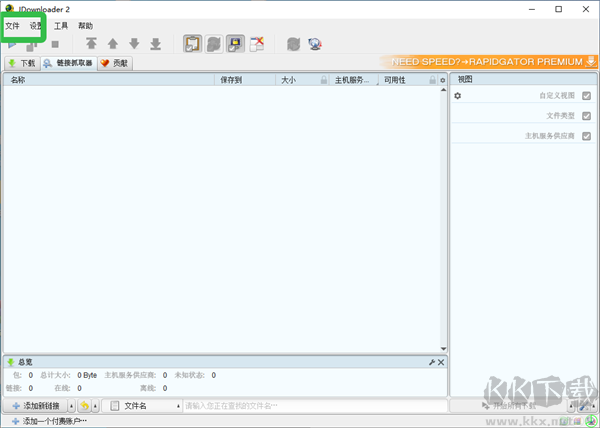Sort by the 名称 column header
Viewport: 600px width, 428px height.
click(x=109, y=80)
